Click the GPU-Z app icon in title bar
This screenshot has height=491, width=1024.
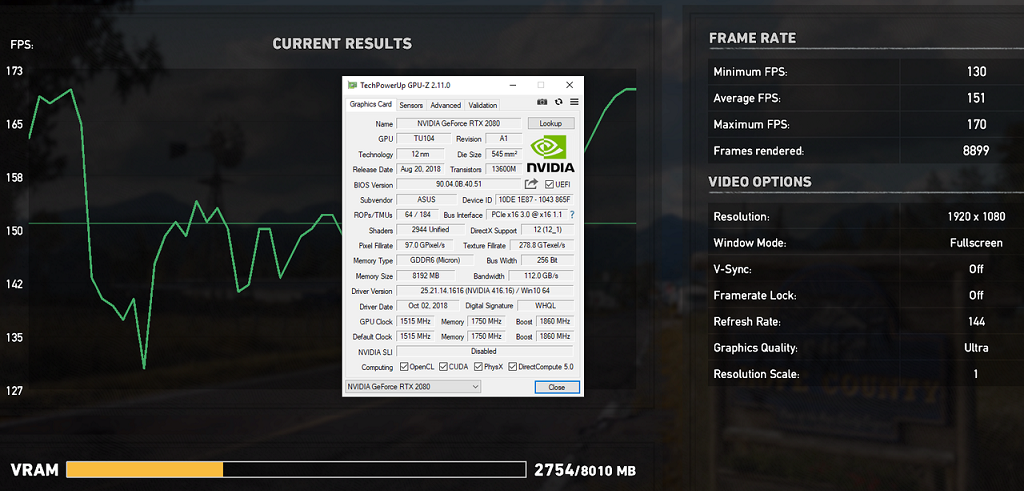tap(352, 85)
